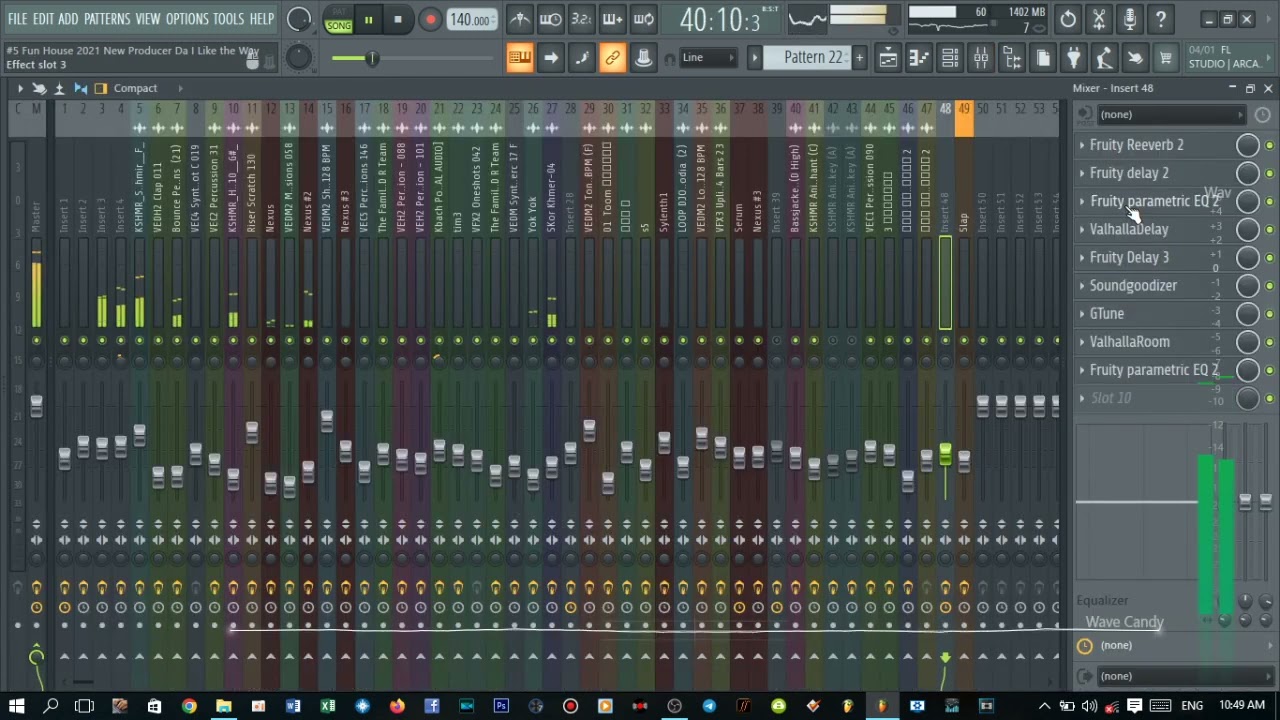Open Photoshop from the taskbar

point(501,706)
